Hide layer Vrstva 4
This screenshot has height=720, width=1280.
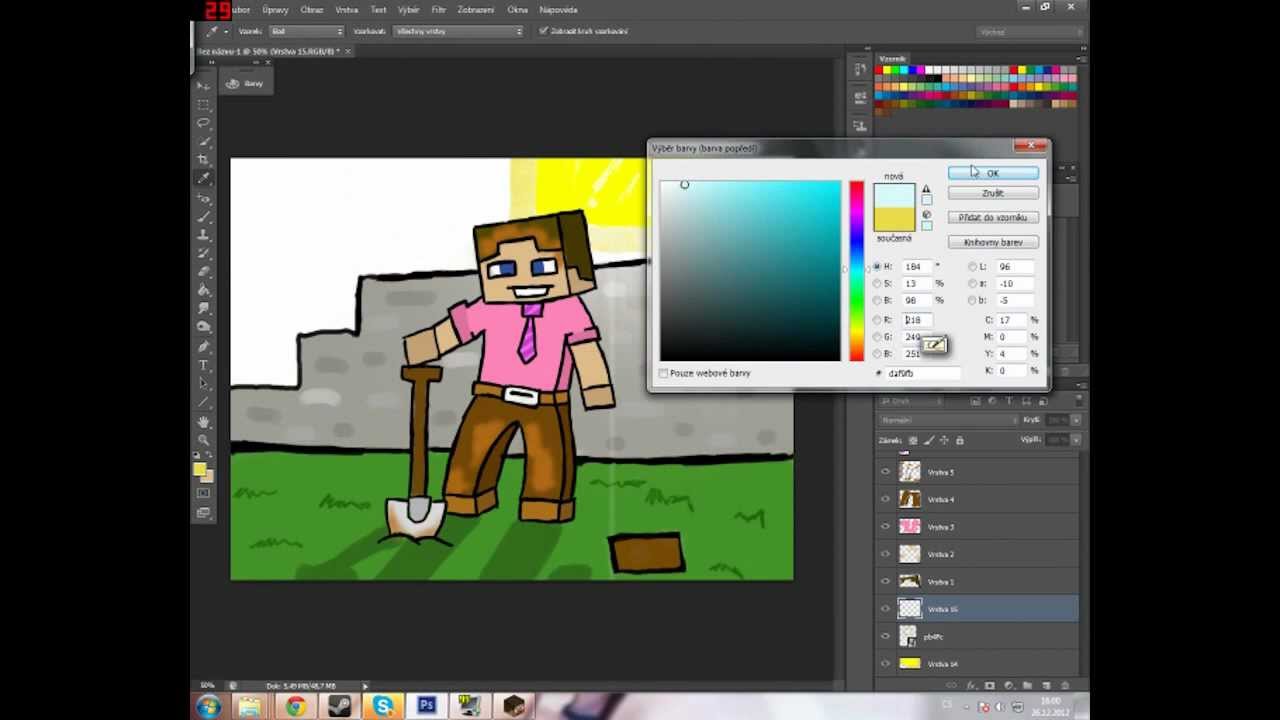tap(885, 499)
